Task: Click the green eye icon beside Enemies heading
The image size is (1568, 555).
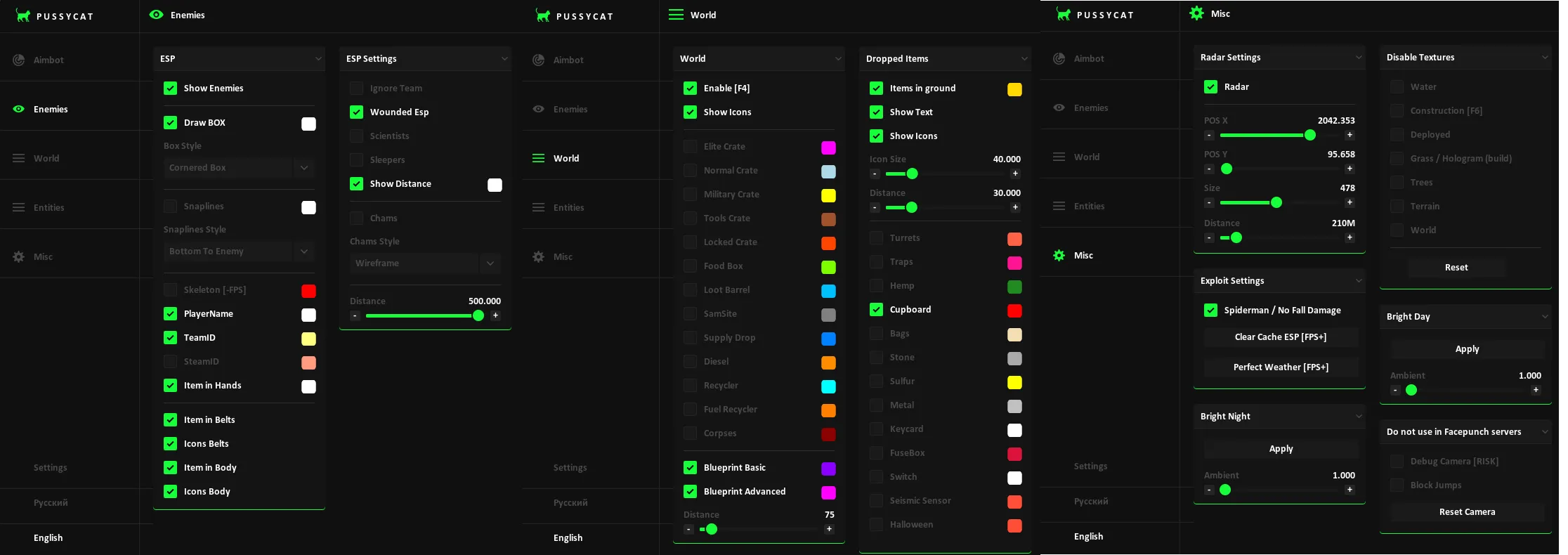Action: point(157,15)
